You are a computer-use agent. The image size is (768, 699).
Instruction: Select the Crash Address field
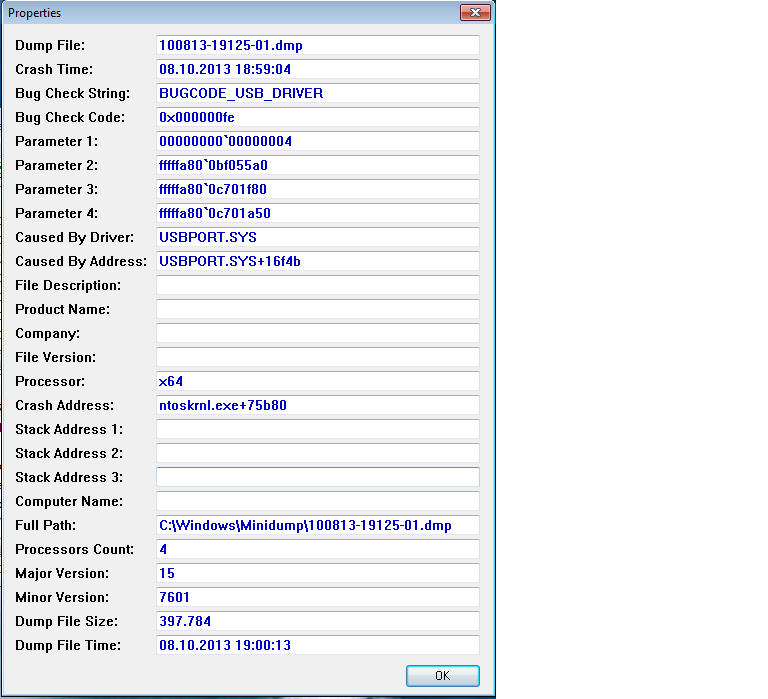click(x=318, y=405)
